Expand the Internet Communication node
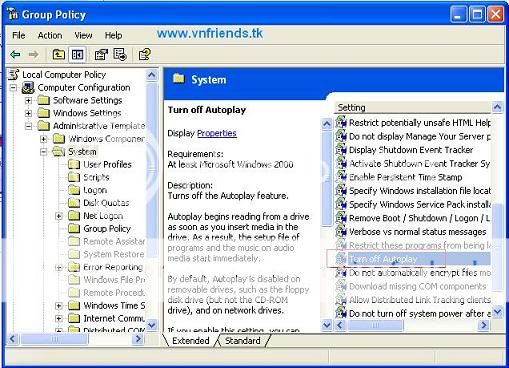This screenshot has height=368, width=509. [x=59, y=319]
